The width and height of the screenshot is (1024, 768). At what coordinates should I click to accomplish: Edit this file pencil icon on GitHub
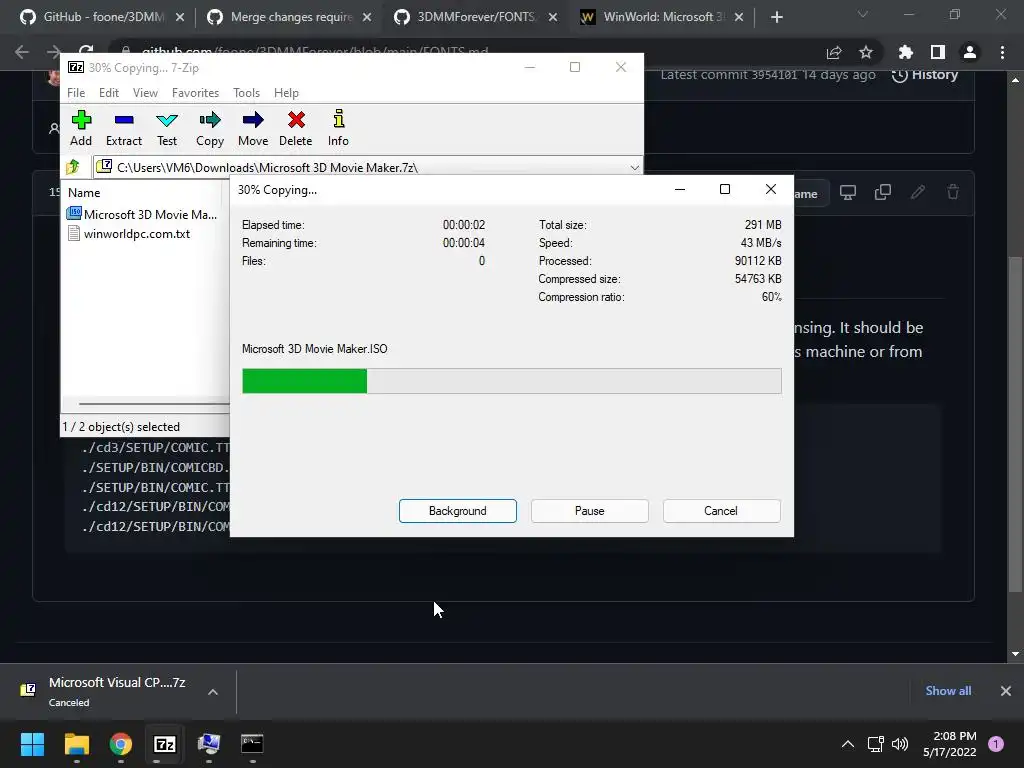[x=918, y=192]
